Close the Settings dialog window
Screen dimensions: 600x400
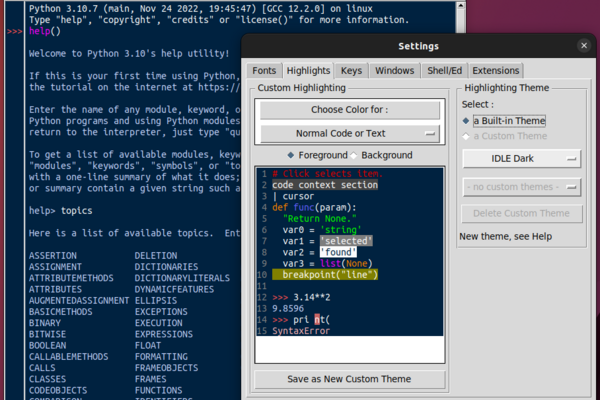click(583, 46)
